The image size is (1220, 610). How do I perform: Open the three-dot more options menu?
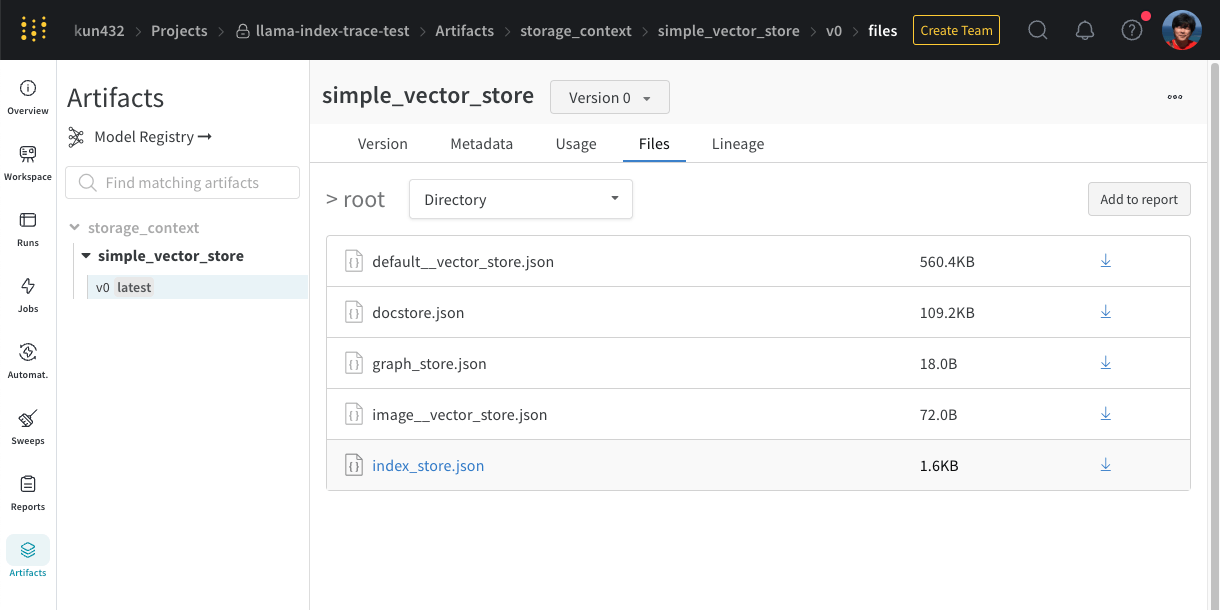click(1175, 97)
